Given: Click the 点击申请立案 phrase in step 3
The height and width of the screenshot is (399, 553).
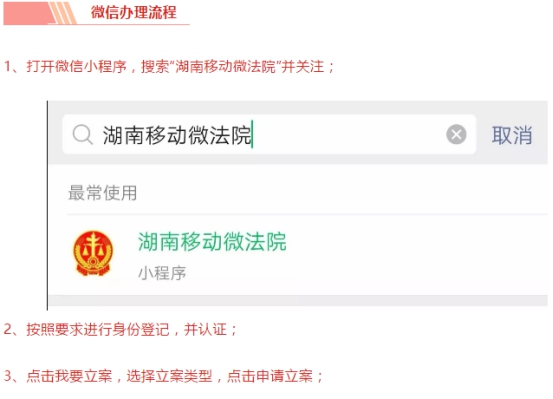Looking at the screenshot, I should (x=270, y=376).
